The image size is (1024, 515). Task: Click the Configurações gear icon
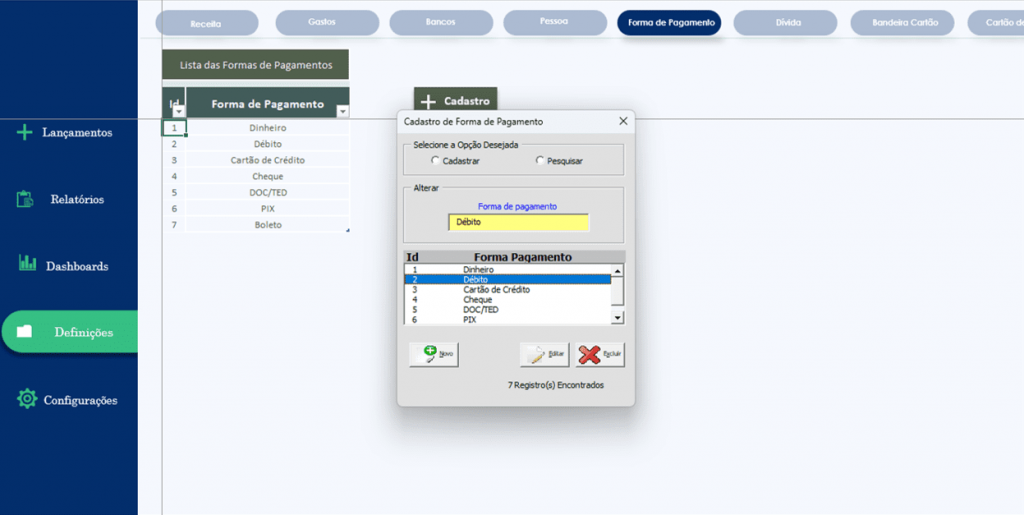tap(27, 399)
